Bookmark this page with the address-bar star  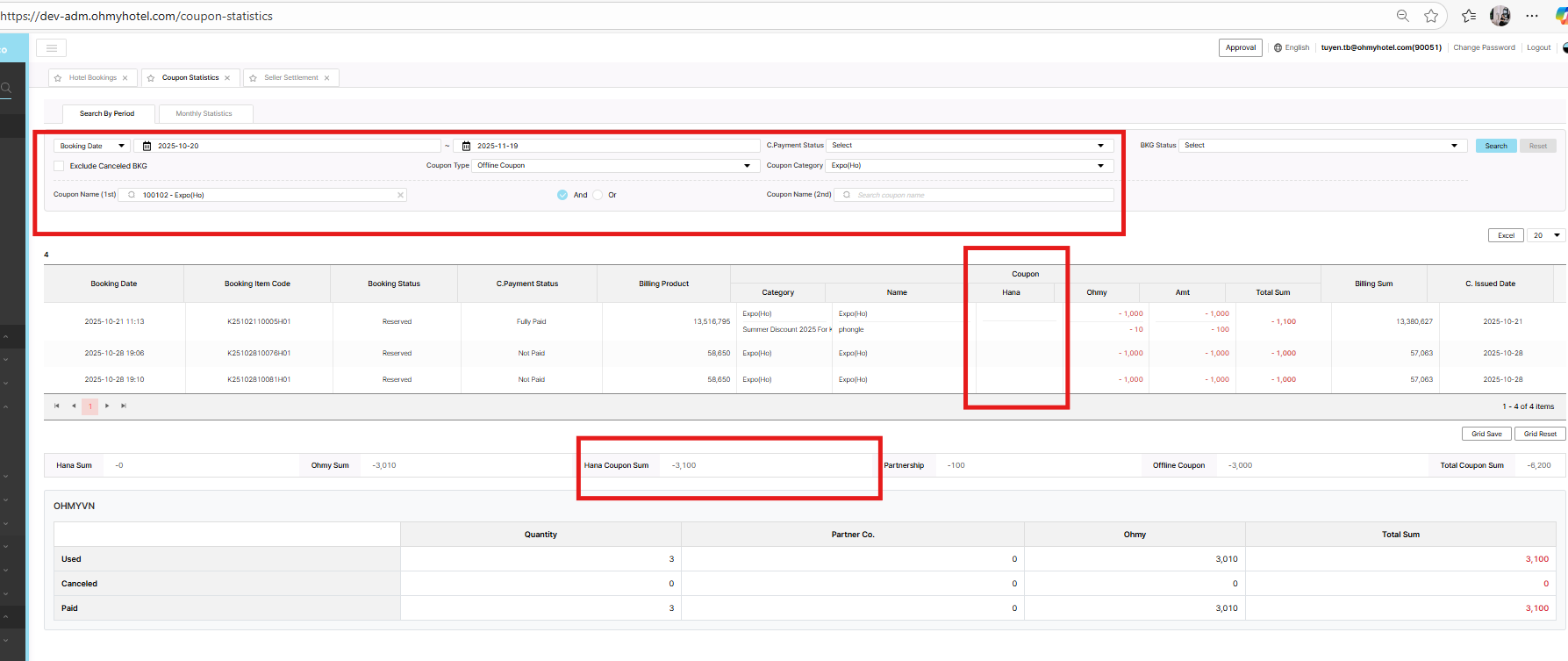1431,16
